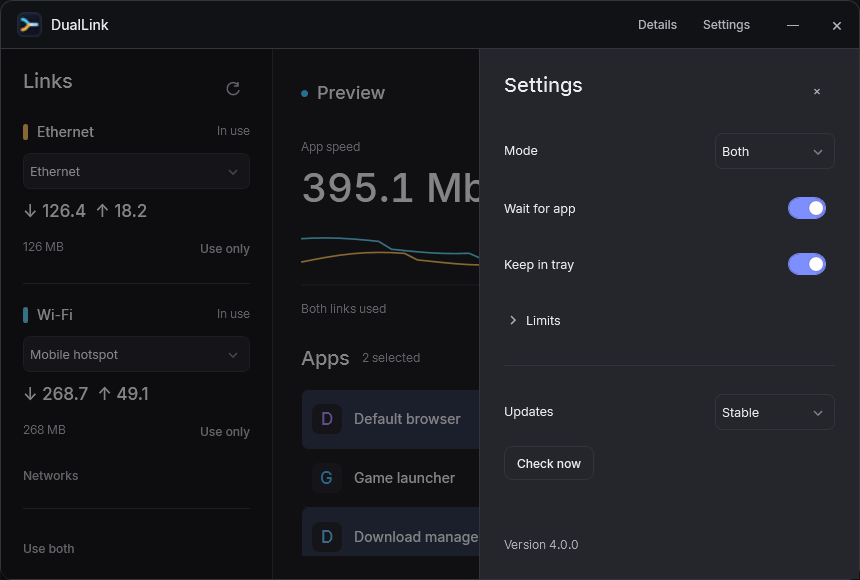
Task: Click the Updates label
Action: pyautogui.click(x=528, y=412)
